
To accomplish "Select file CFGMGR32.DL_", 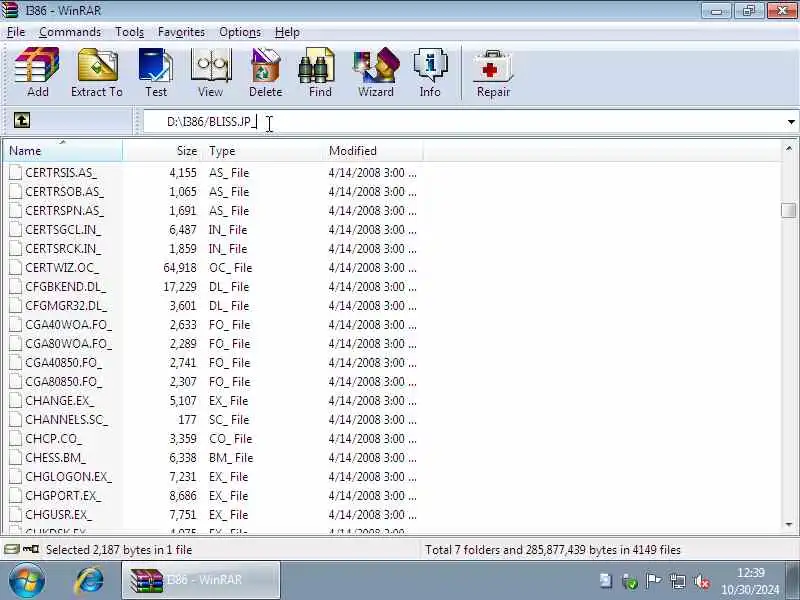I will [x=66, y=306].
